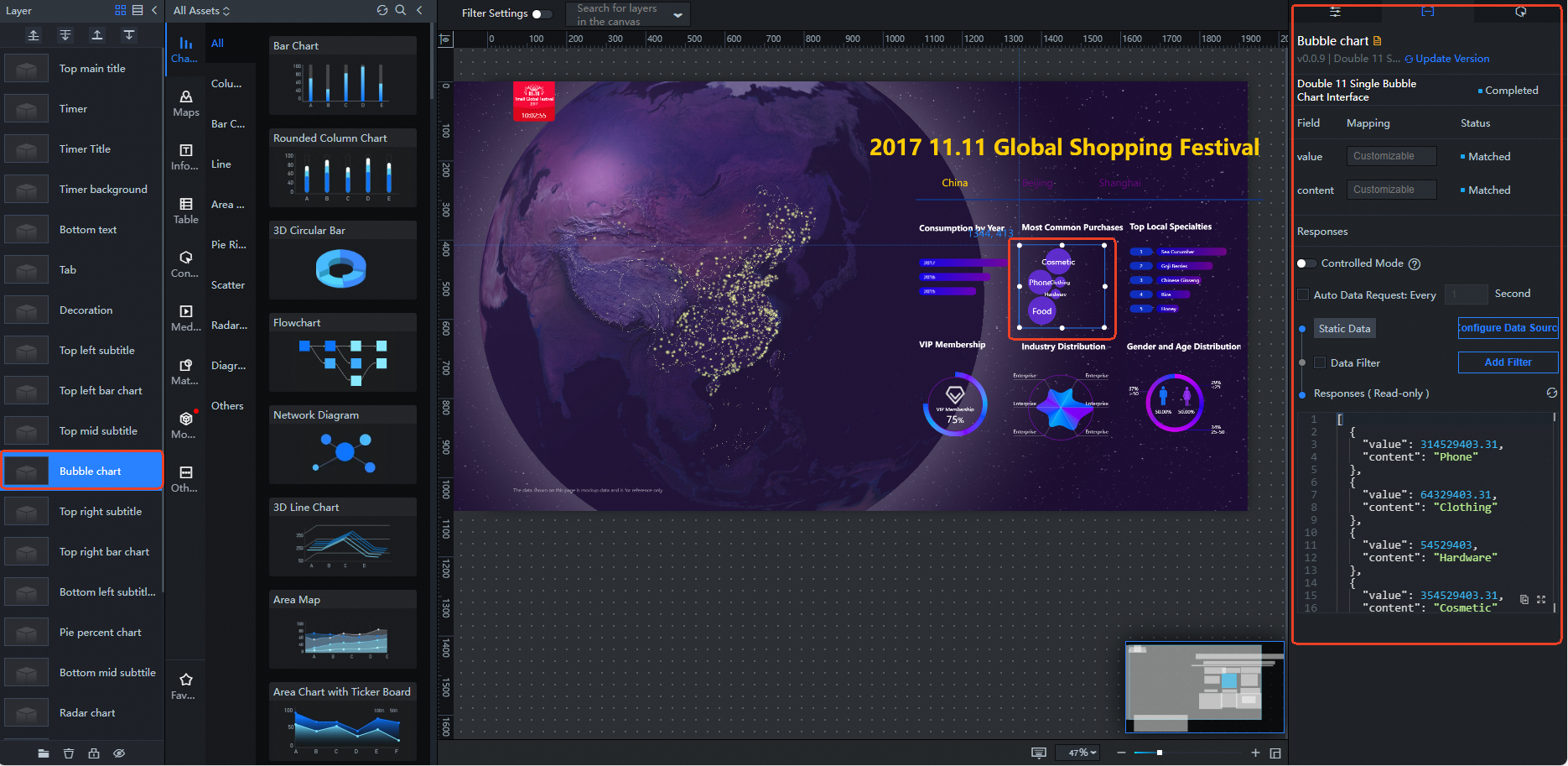The image size is (1568, 766).
Task: Open the Mo... asset category with red dot
Action: (x=185, y=426)
